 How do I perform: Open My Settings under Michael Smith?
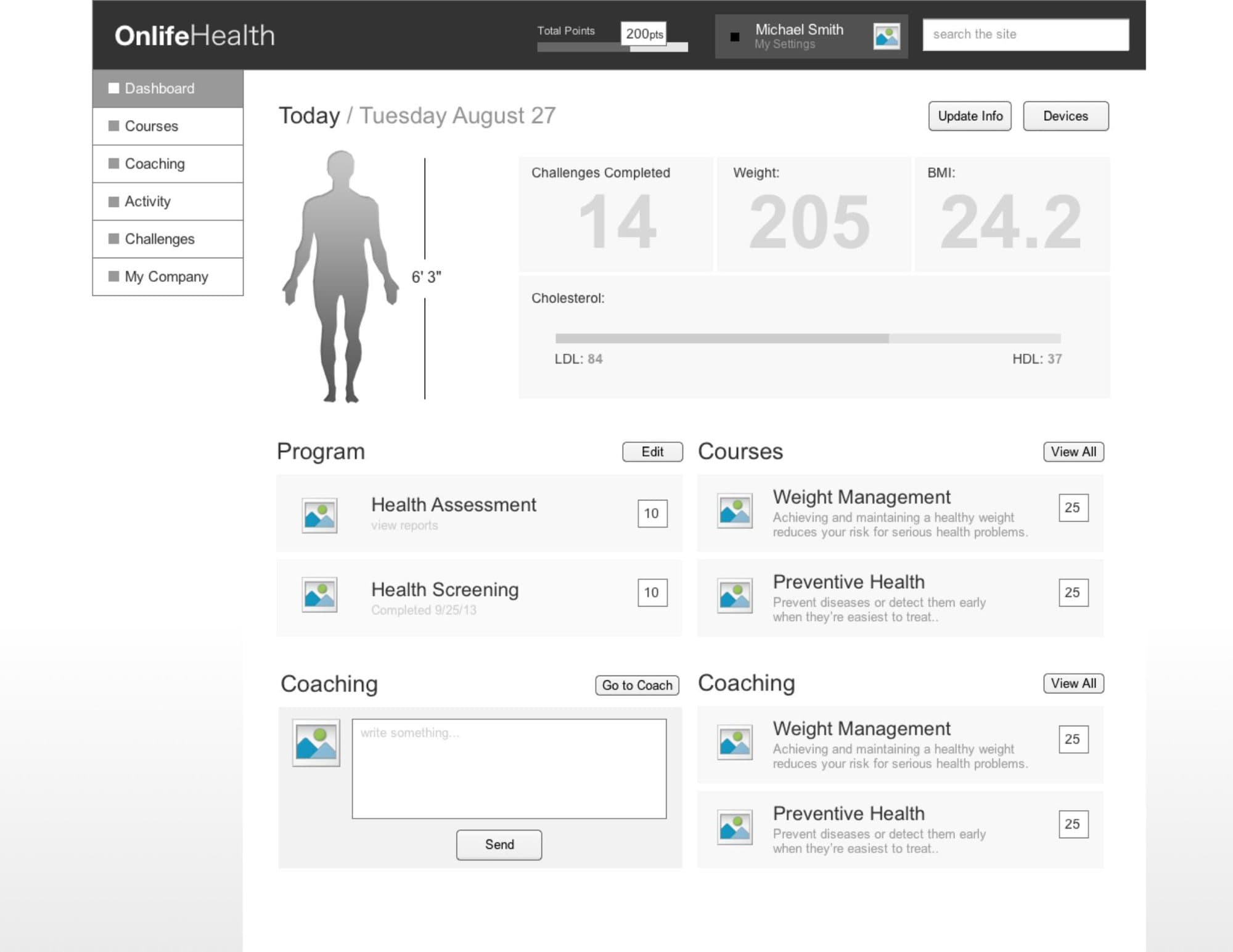click(785, 44)
